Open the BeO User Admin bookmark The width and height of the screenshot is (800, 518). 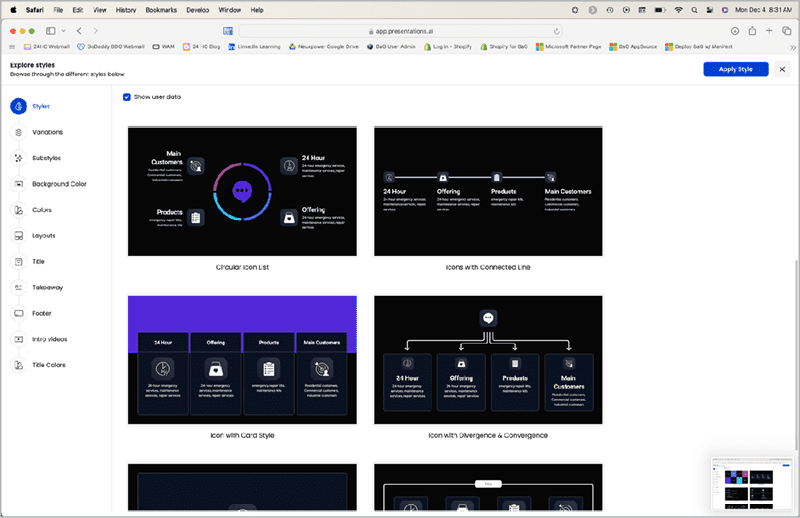coord(391,46)
